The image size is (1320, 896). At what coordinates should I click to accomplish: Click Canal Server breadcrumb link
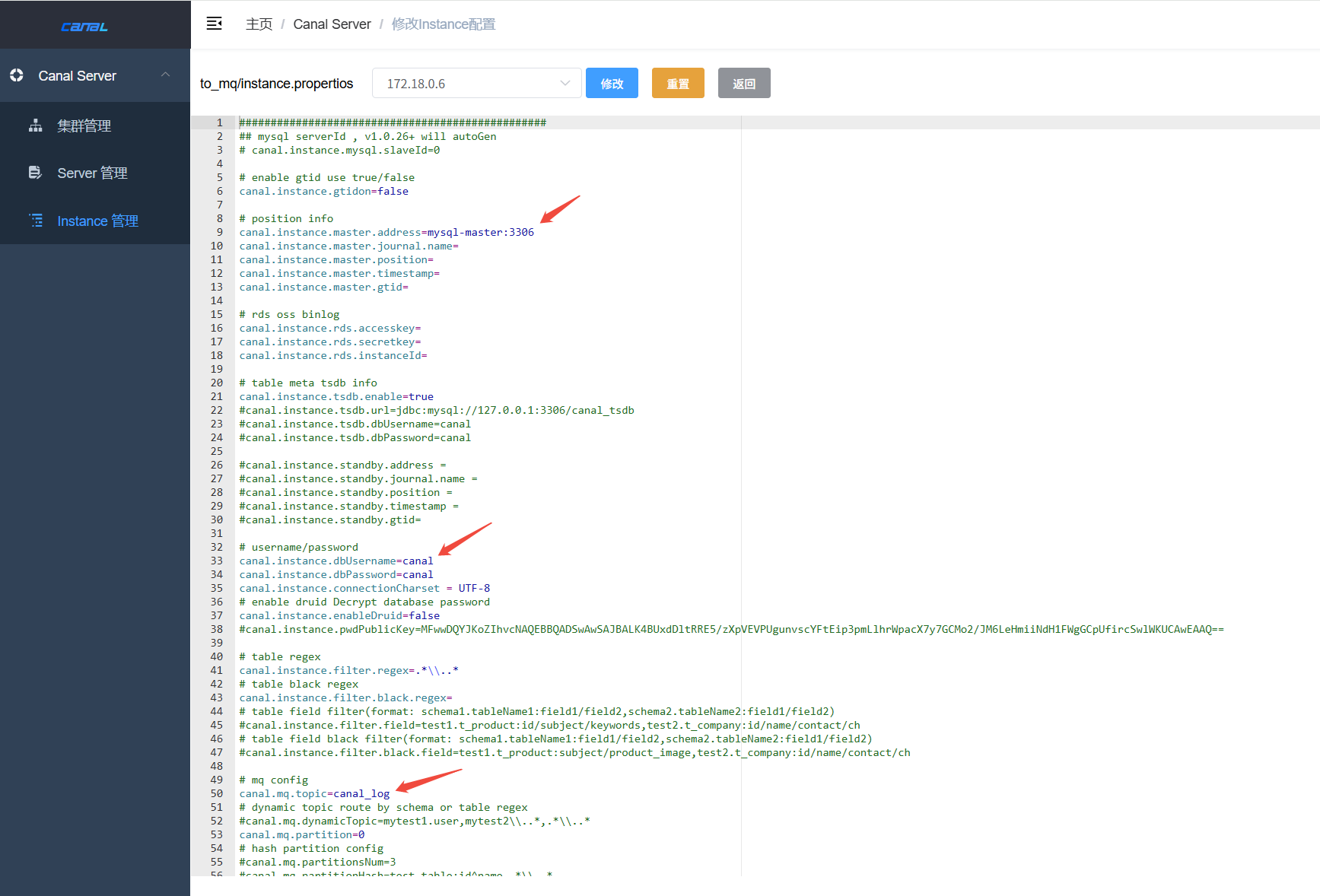point(332,24)
